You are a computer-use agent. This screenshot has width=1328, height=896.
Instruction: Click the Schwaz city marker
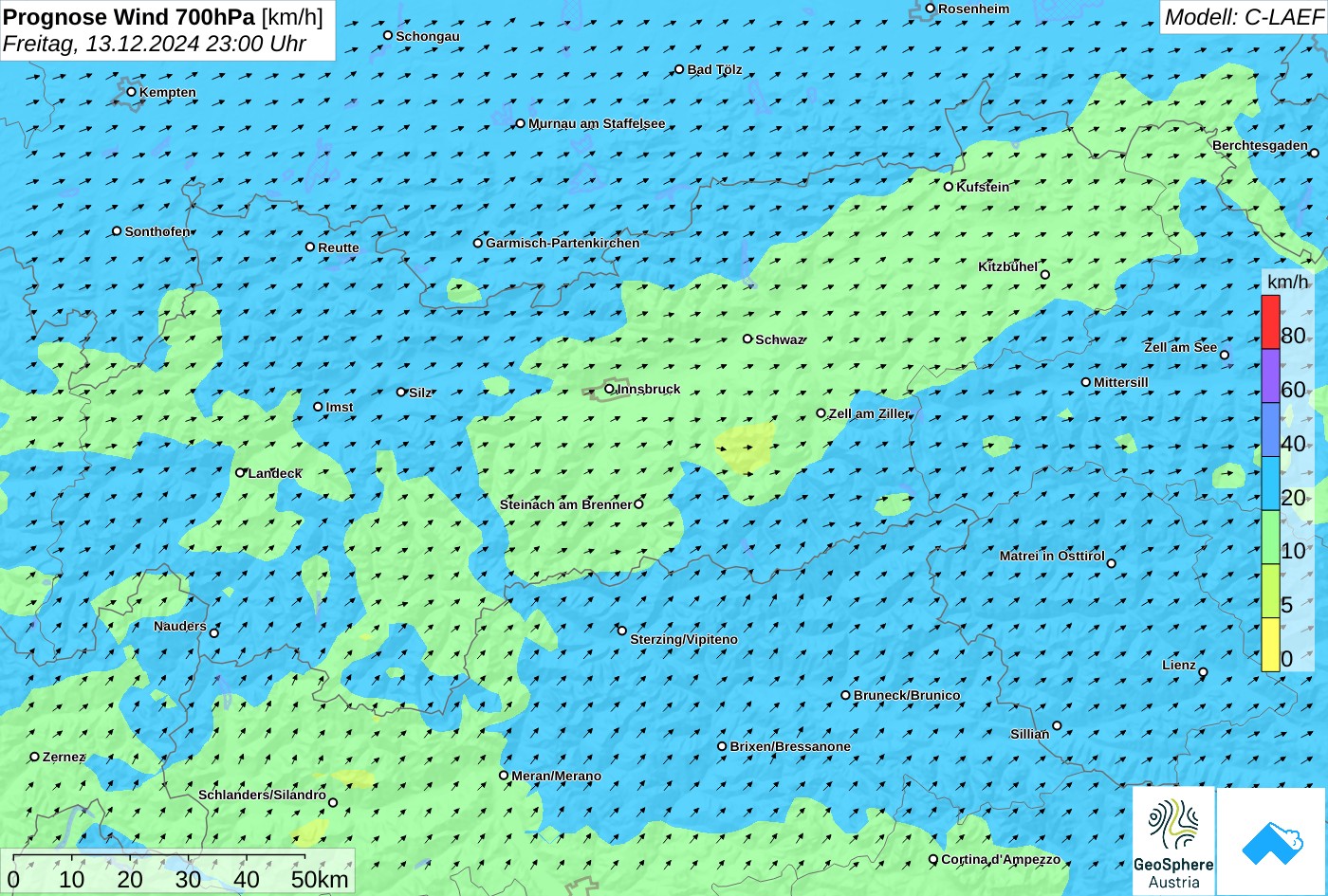click(747, 338)
